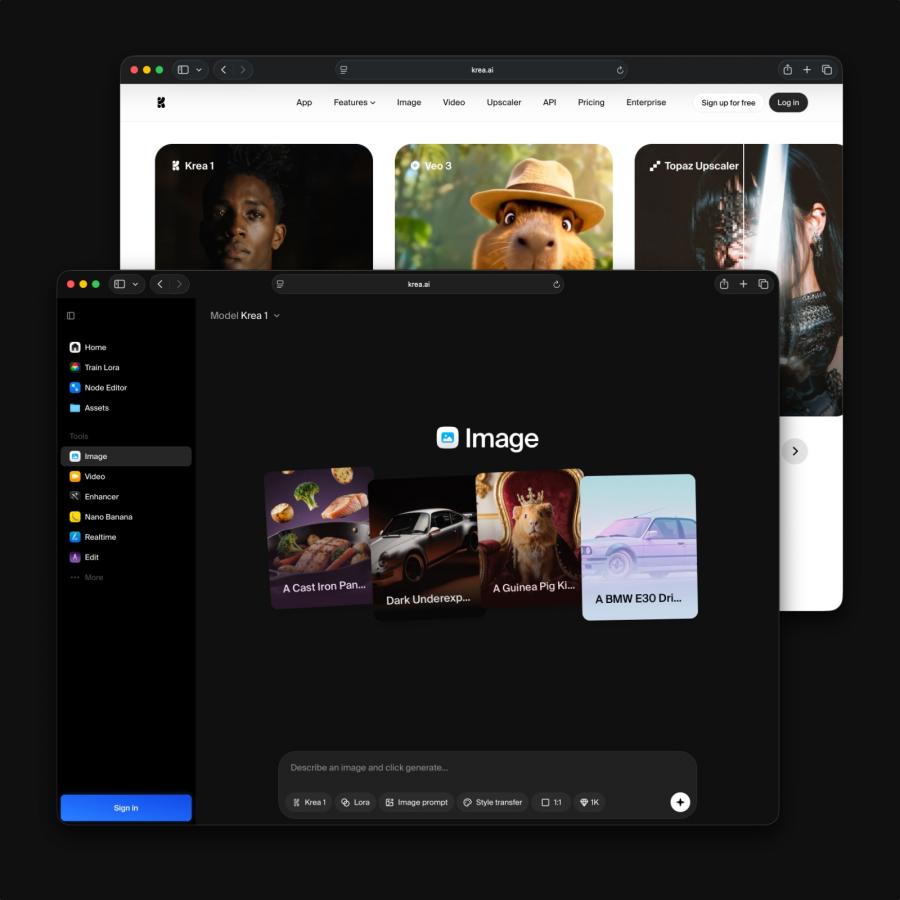Open the Edit tool

coord(92,557)
